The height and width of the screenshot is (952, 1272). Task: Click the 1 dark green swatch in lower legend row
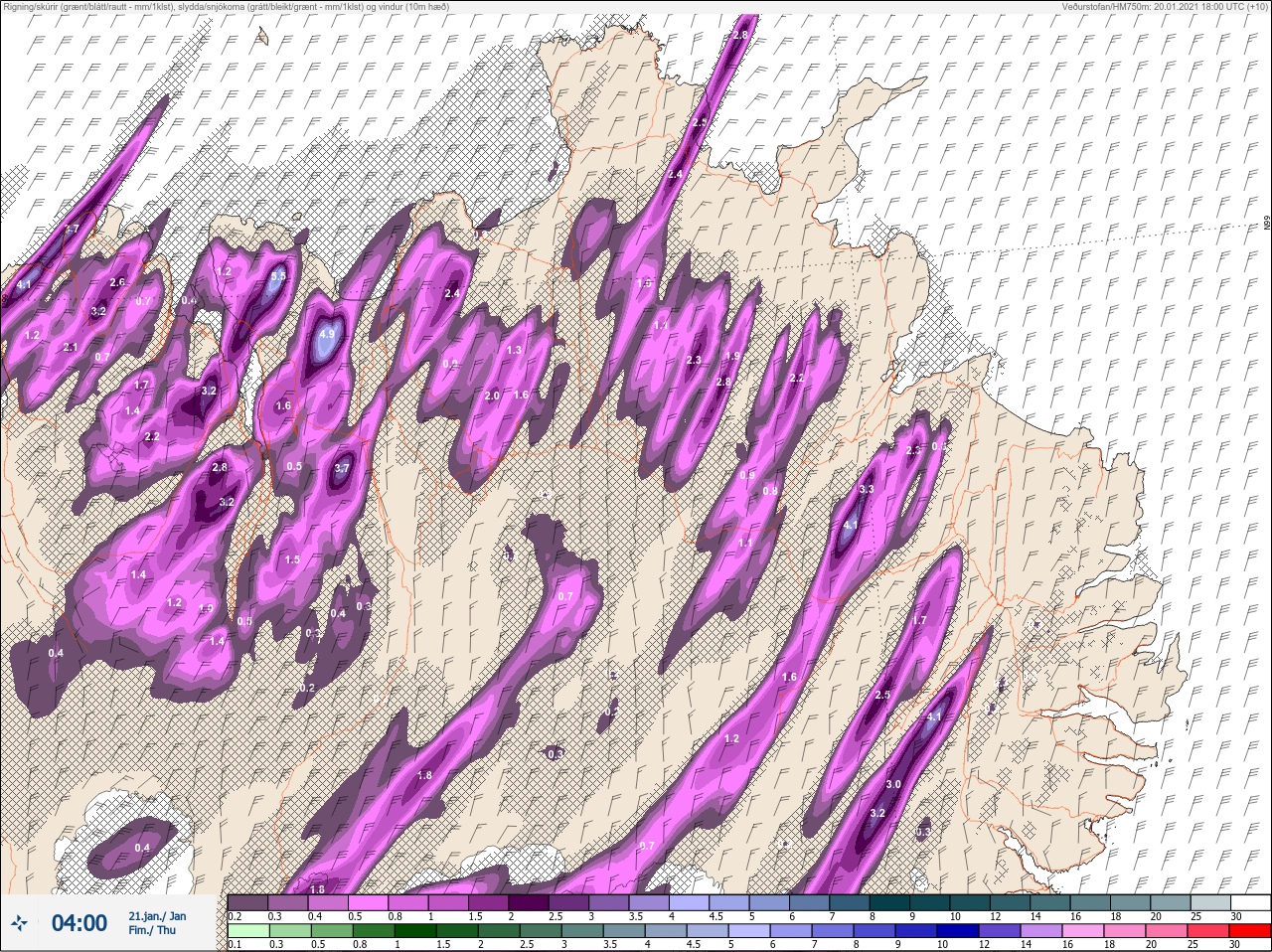click(x=413, y=931)
